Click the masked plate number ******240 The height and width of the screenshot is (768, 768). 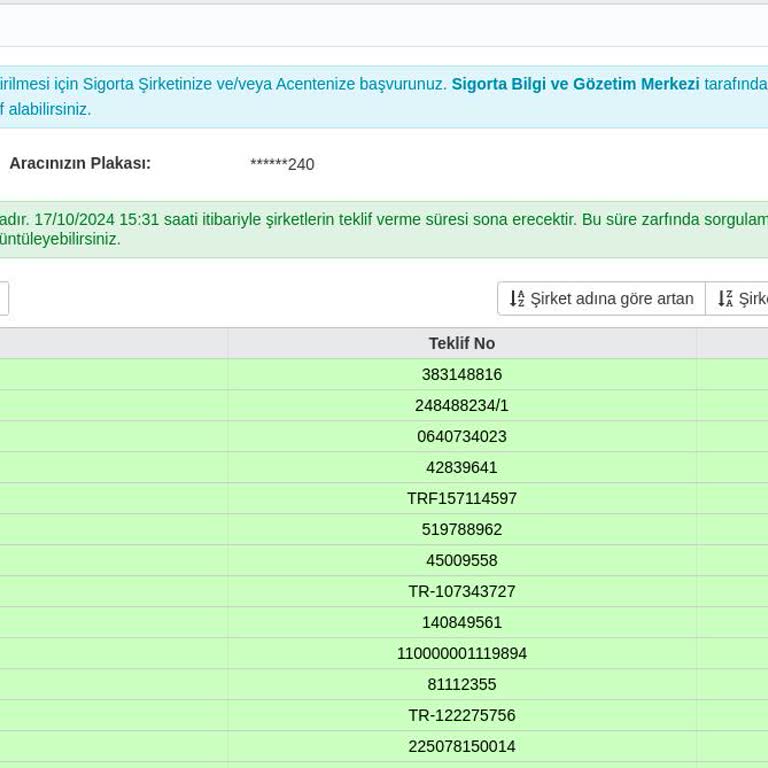(x=282, y=164)
